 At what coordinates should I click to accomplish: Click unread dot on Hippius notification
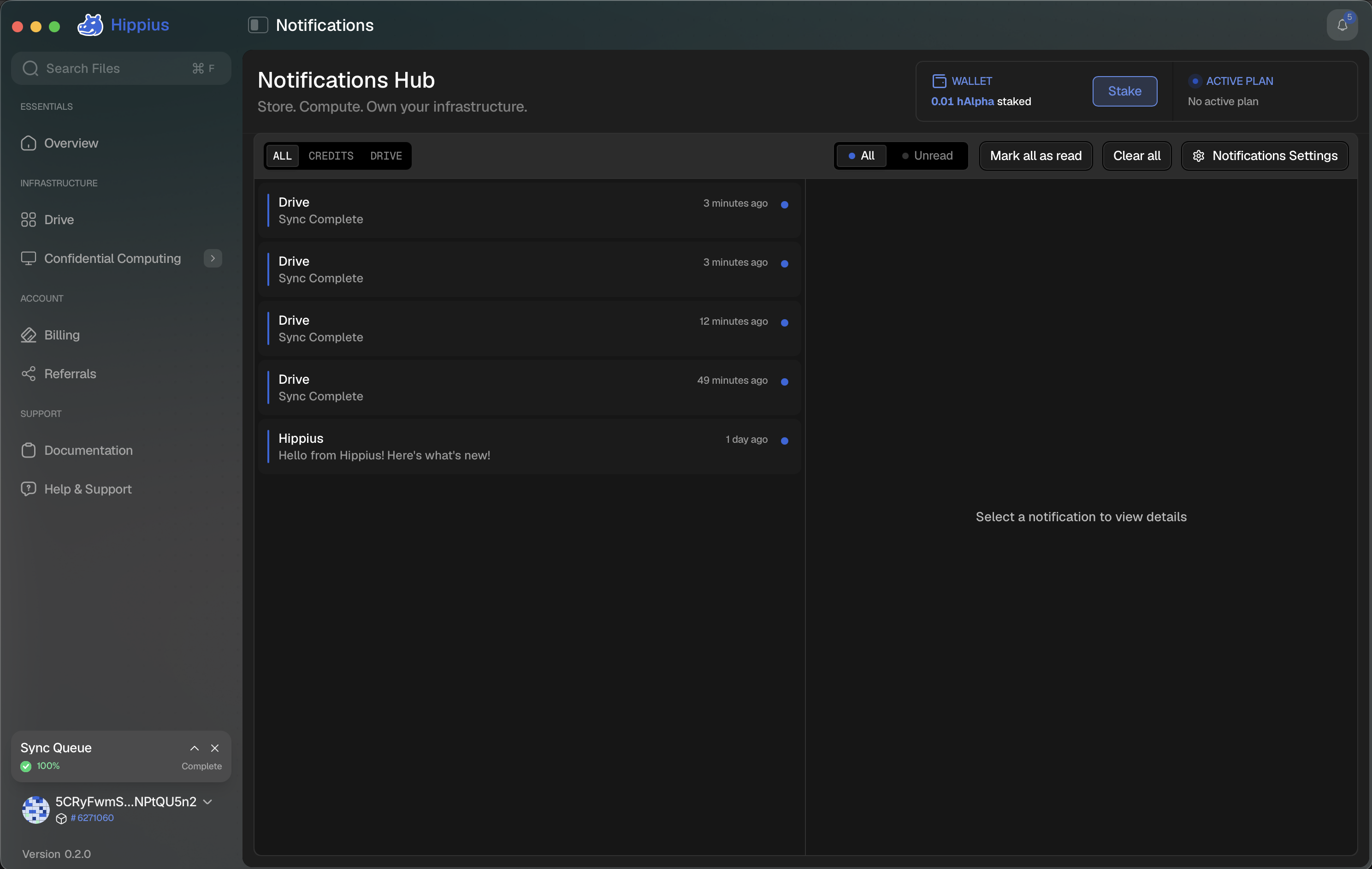[785, 441]
